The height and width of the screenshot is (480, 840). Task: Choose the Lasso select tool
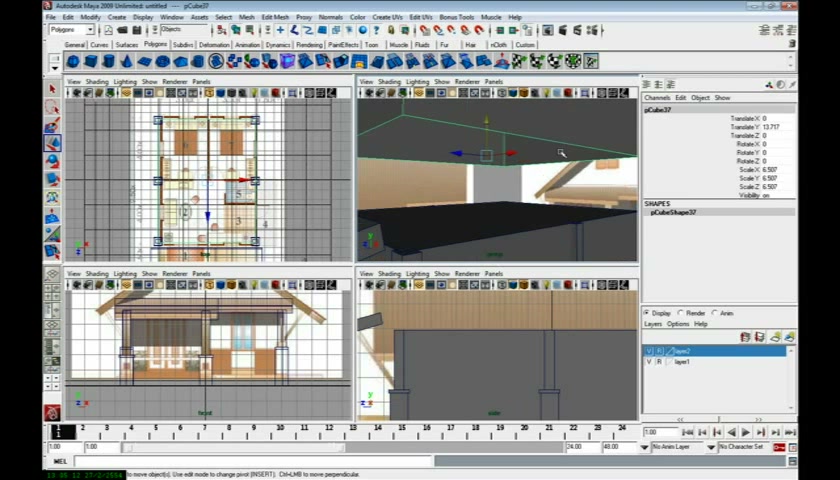[52, 107]
